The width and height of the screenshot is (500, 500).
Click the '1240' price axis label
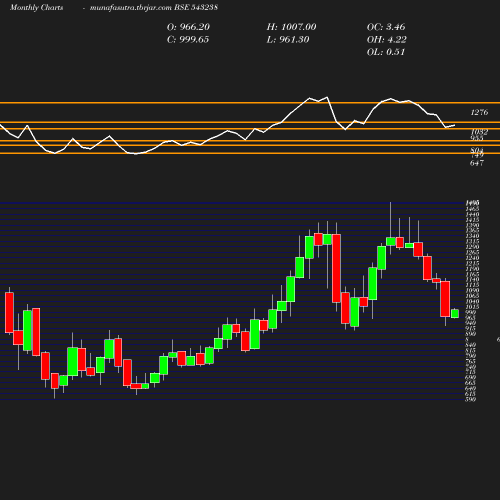tap(472, 258)
